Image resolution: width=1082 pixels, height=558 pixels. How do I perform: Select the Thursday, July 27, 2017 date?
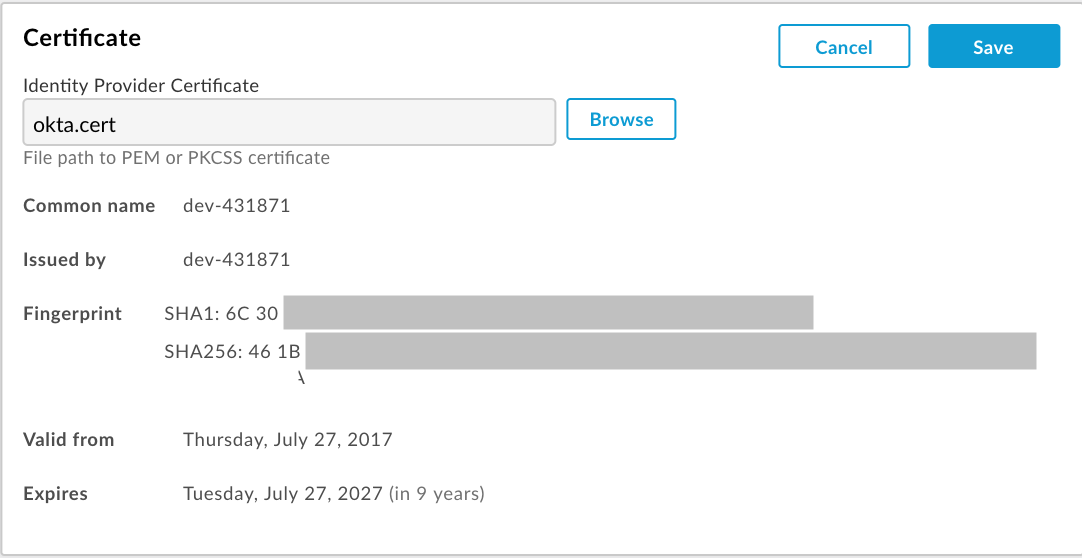[x=288, y=439]
